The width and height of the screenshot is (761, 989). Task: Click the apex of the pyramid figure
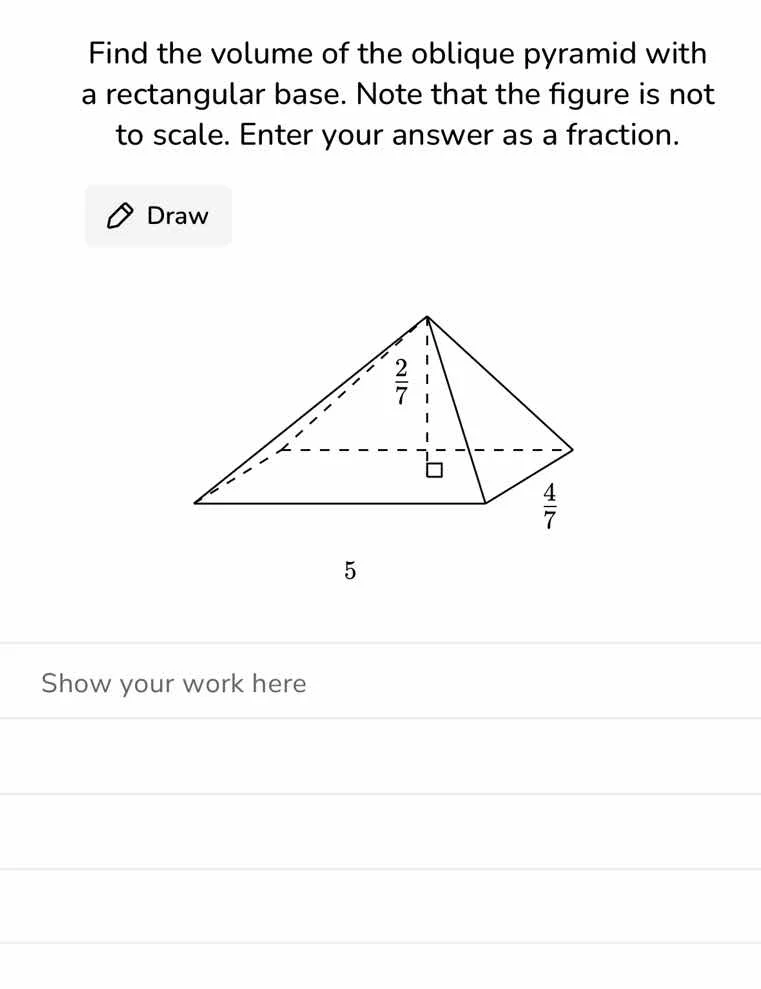[x=427, y=318]
